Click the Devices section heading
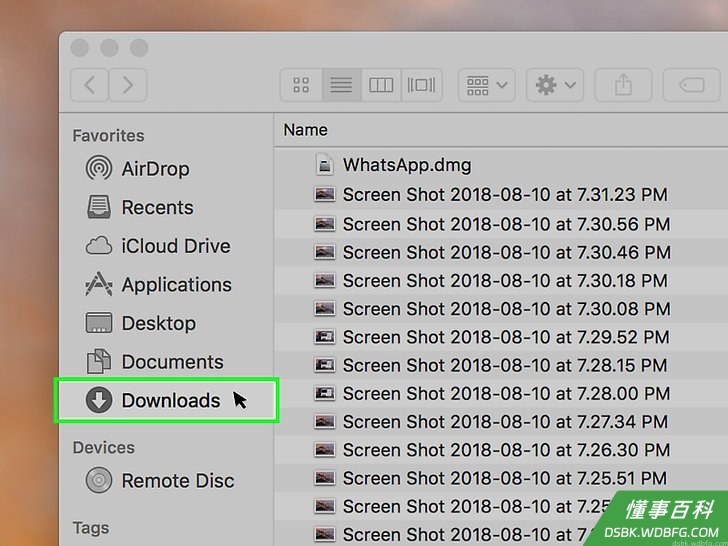The height and width of the screenshot is (546, 728). pos(104,448)
